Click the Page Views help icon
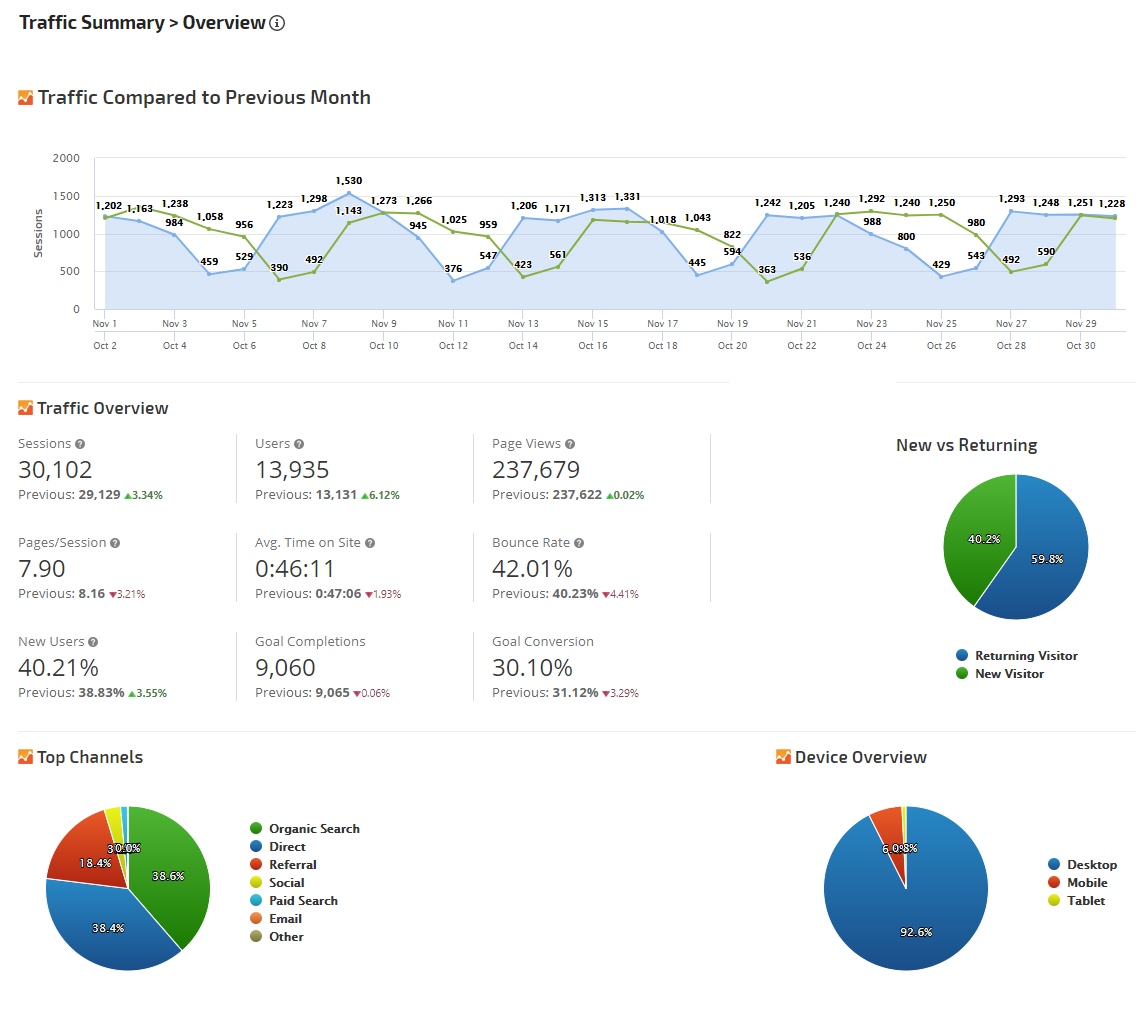This screenshot has width=1144, height=1015. coord(570,444)
